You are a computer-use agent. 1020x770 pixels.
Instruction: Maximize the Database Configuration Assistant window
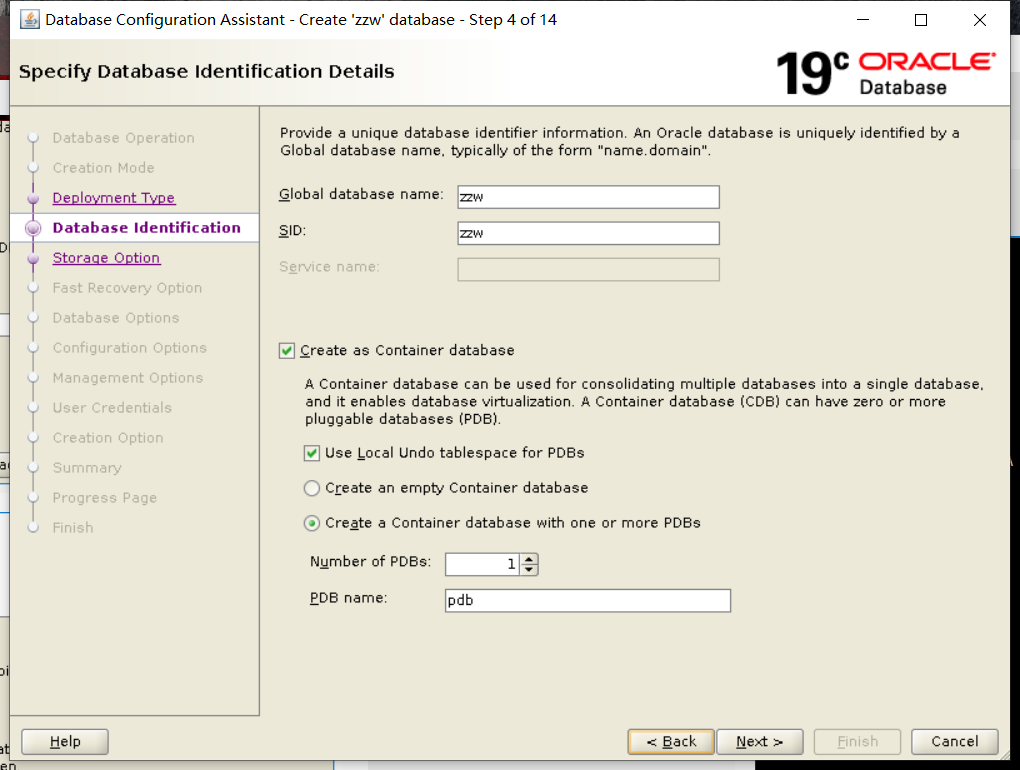click(x=921, y=20)
